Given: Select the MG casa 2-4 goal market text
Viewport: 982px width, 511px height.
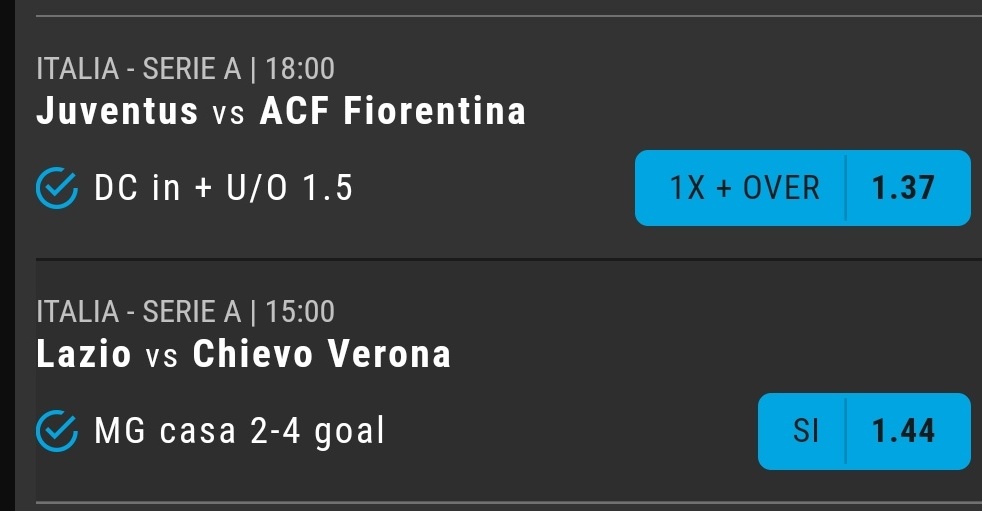Looking at the screenshot, I should click(239, 431).
